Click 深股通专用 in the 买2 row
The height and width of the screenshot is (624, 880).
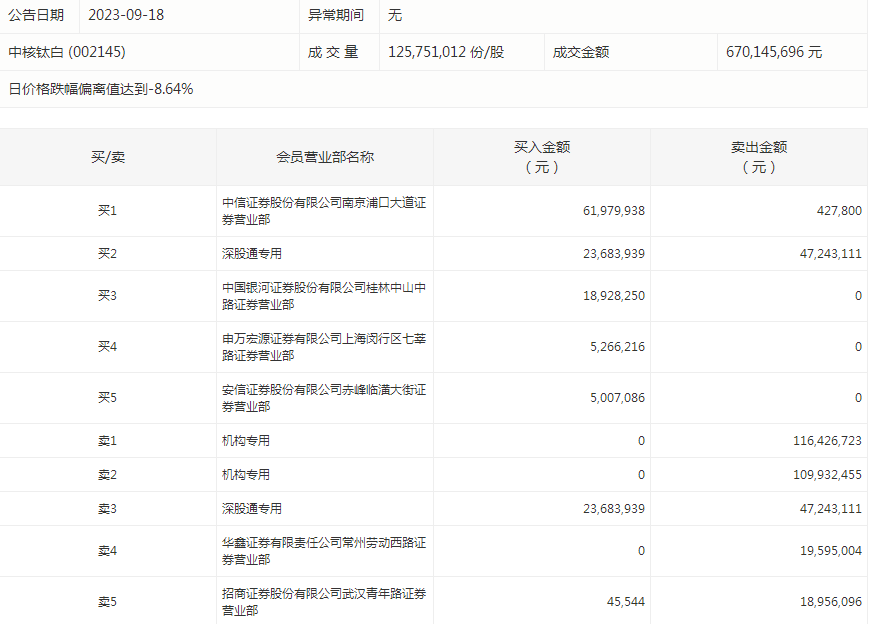point(252,254)
